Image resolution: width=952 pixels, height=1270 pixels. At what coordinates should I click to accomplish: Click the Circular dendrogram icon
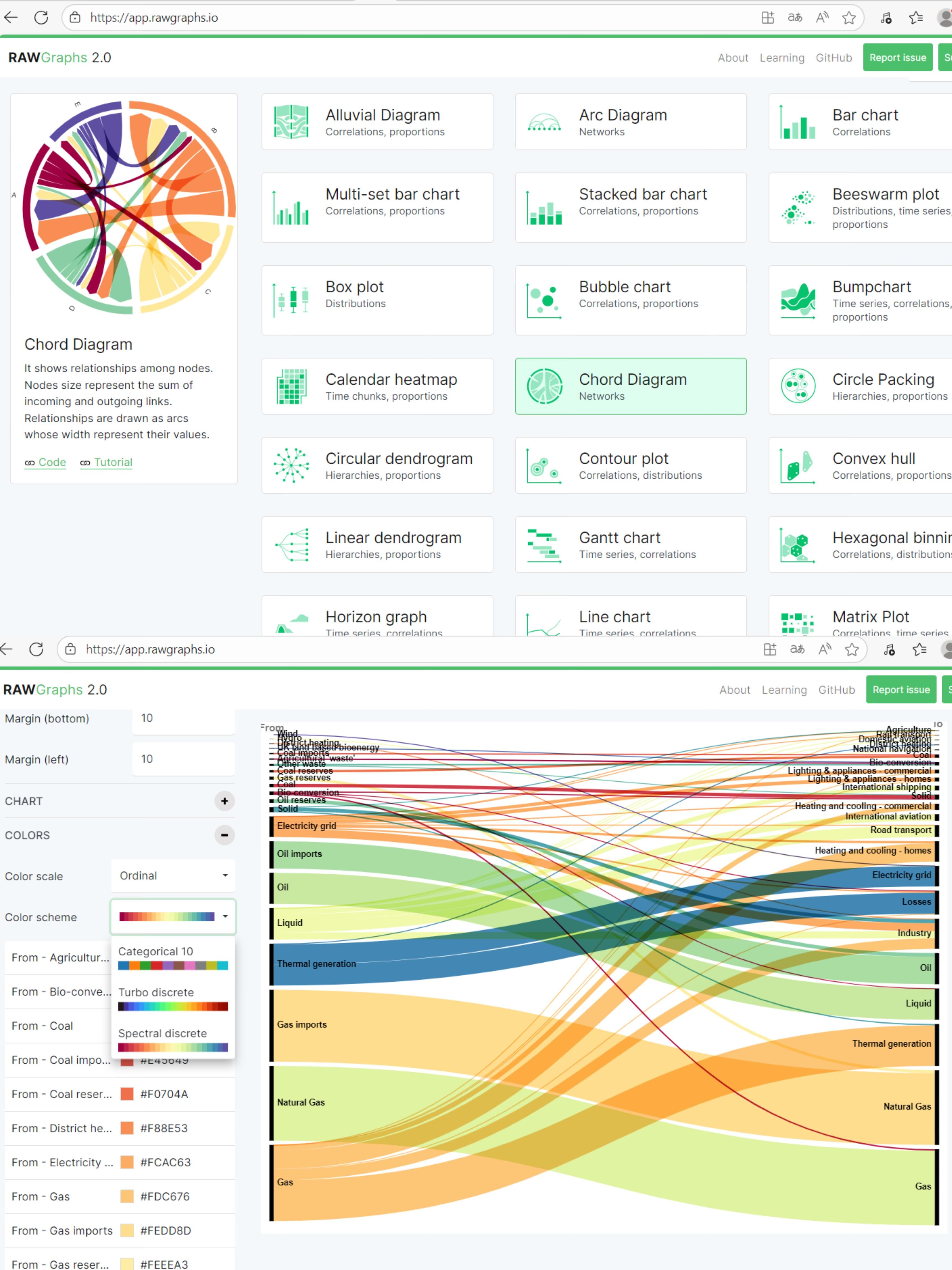[x=291, y=465]
